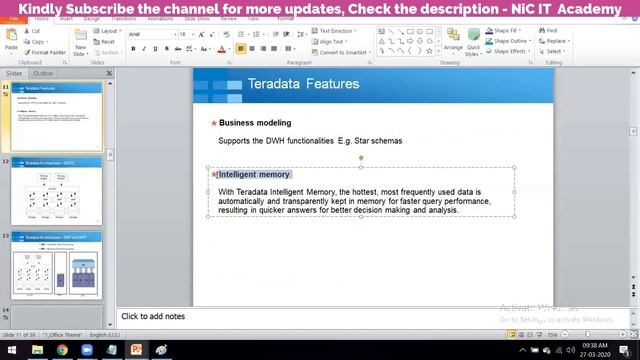Switch to Reading view in status bar
This screenshot has height=360, width=640.
(x=530, y=335)
